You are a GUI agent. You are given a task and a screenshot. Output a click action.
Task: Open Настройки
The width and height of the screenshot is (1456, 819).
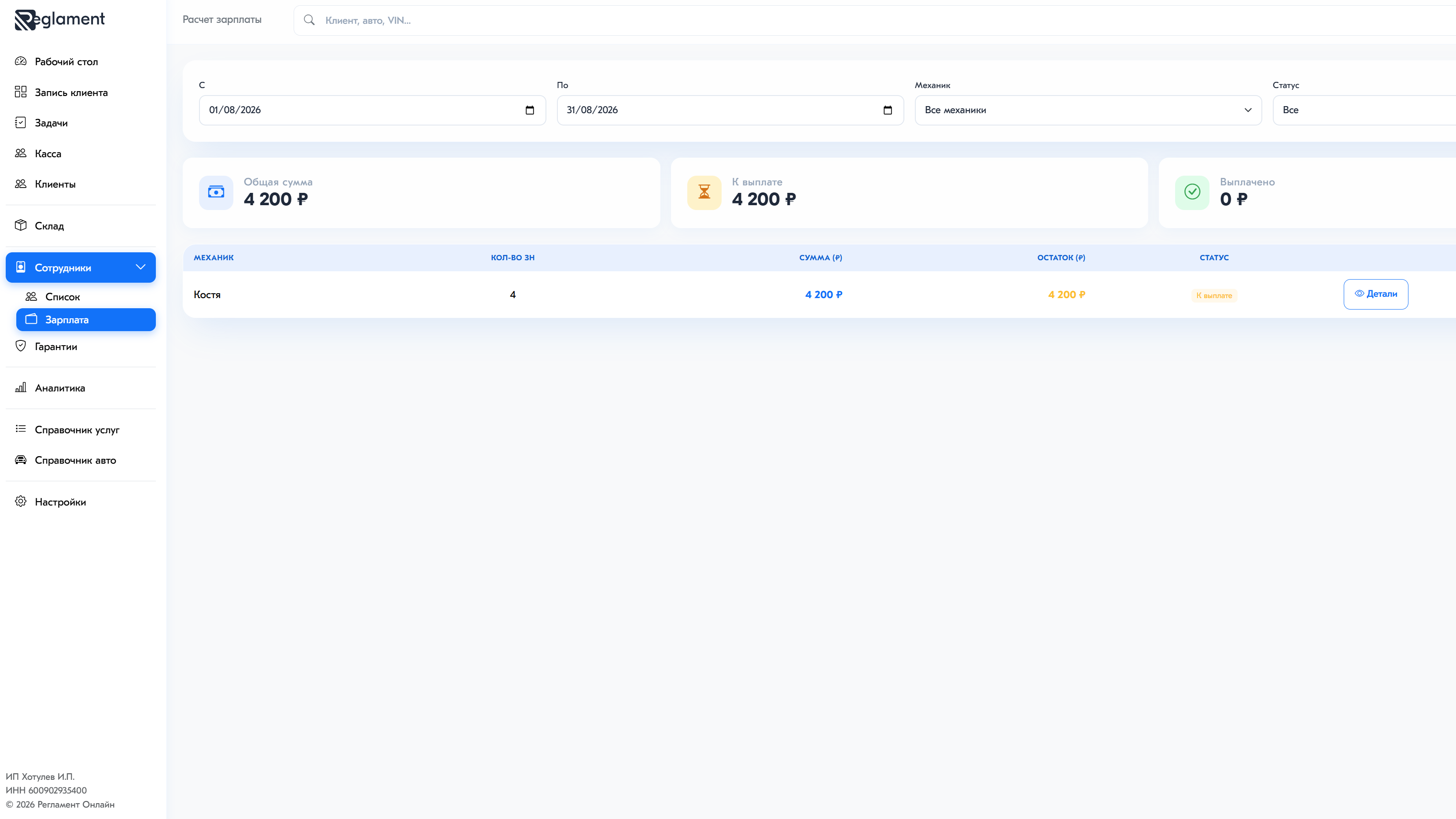[81, 502]
